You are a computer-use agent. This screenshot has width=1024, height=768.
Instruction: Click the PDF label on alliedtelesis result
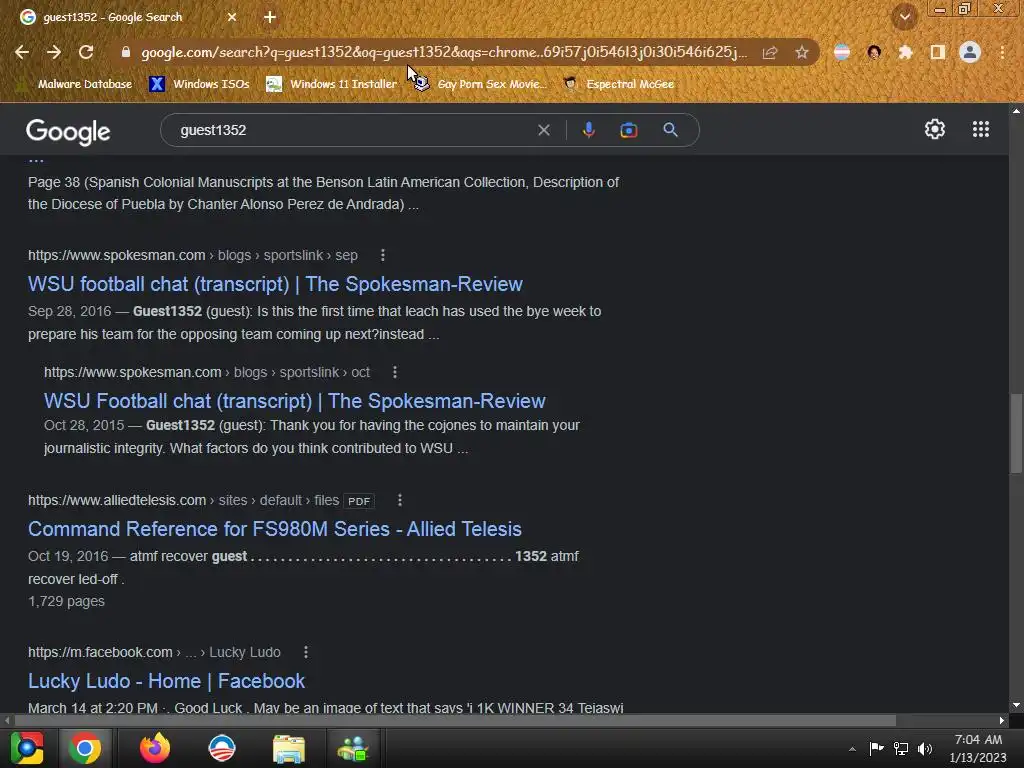pyautogui.click(x=359, y=502)
